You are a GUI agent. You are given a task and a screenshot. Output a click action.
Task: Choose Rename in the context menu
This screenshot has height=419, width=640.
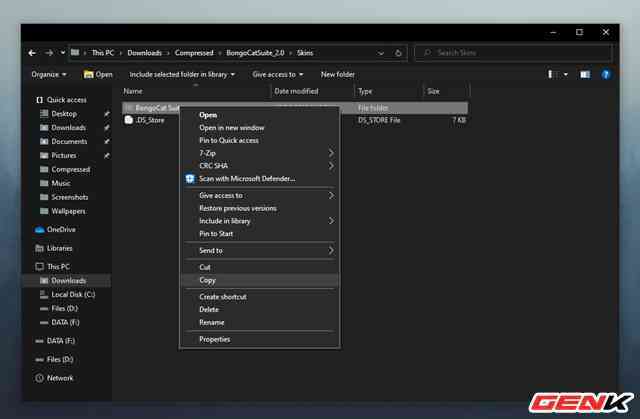pos(260,322)
